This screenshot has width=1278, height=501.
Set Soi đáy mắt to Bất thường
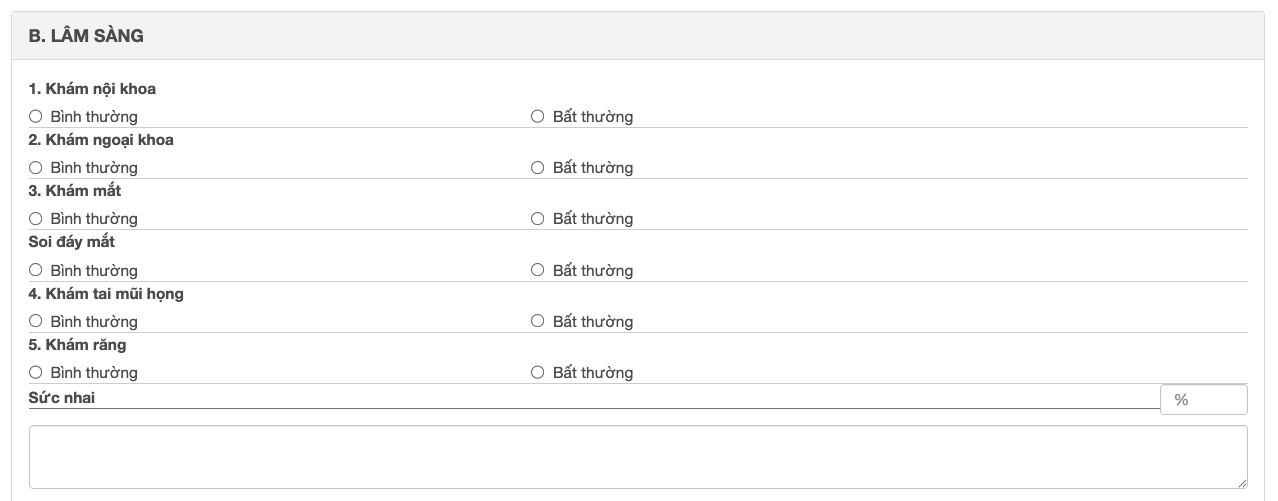click(538, 270)
